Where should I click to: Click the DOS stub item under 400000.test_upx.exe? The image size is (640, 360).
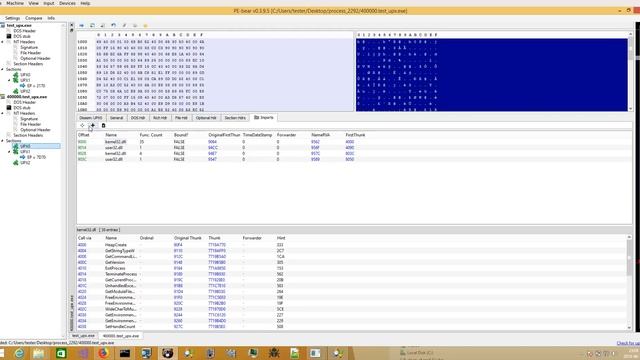point(22,108)
